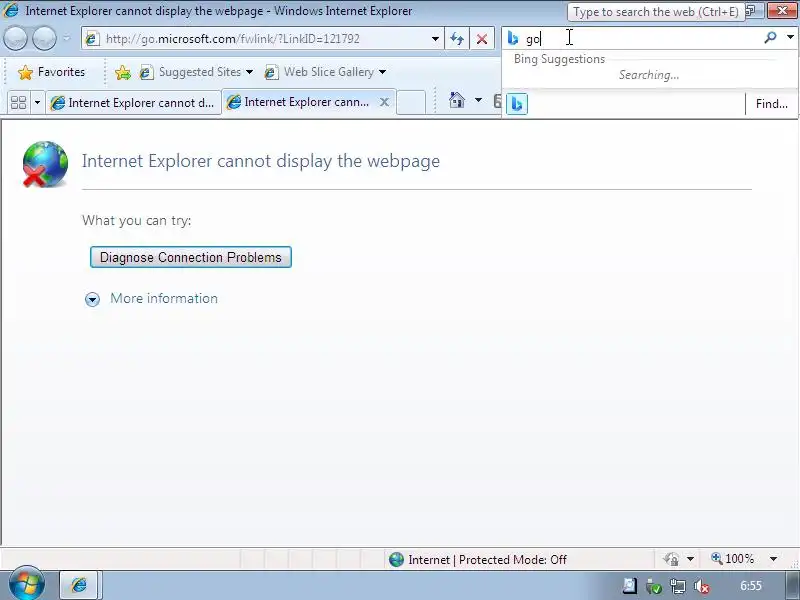Click Diagnose Connection Problems button
This screenshot has height=600, width=800.
[x=191, y=257]
